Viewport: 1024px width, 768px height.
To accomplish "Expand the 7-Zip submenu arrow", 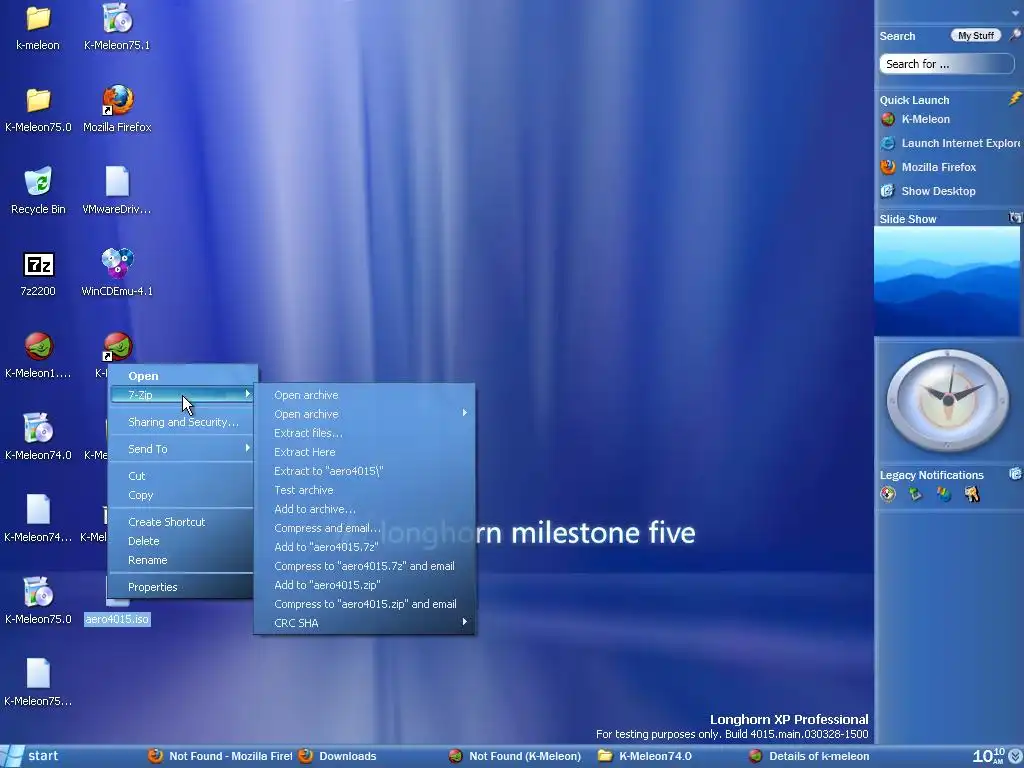I will pos(248,394).
